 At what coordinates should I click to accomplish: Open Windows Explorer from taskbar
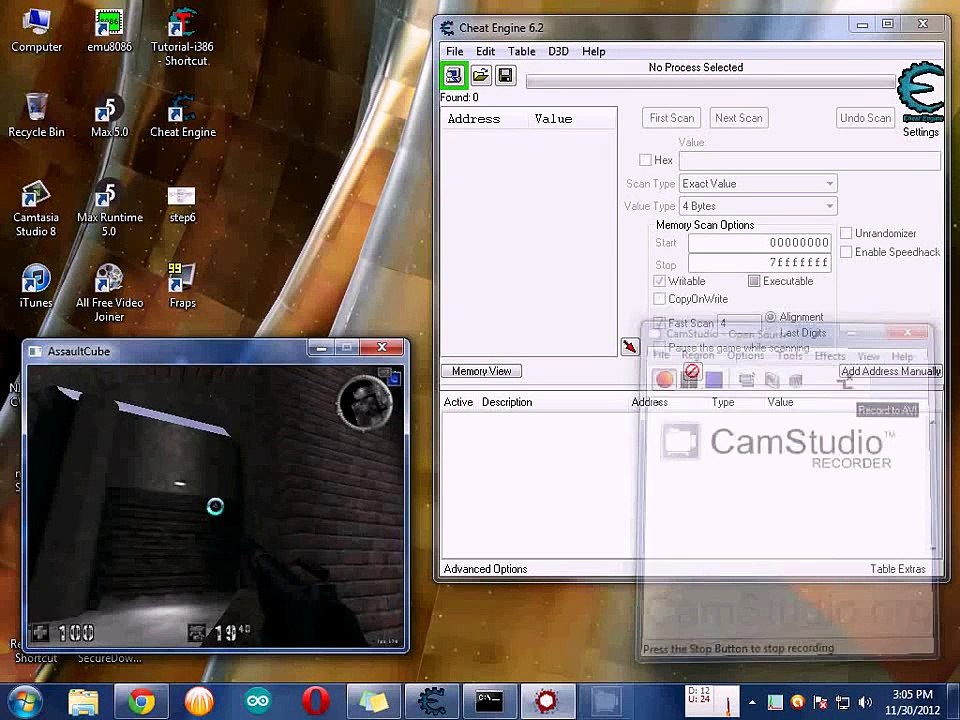point(84,702)
